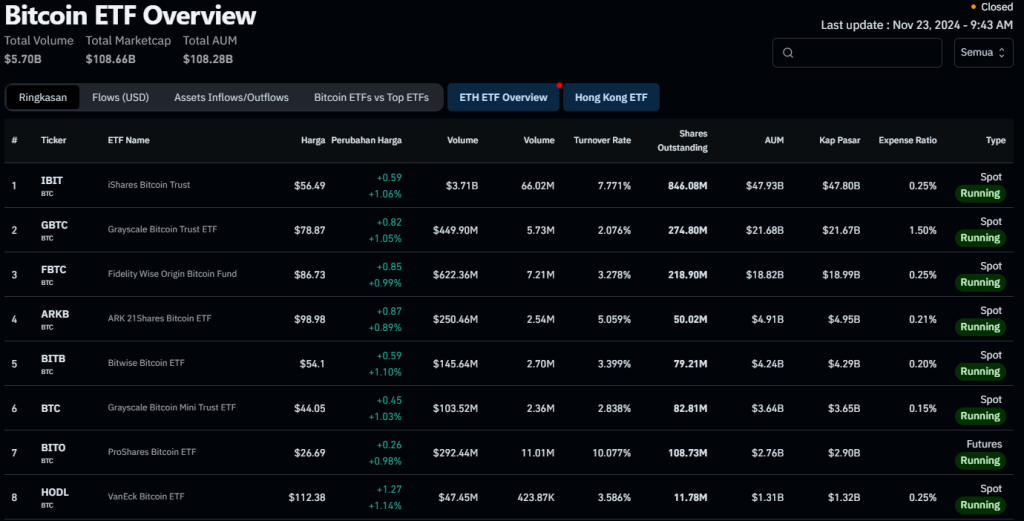This screenshot has width=1024, height=521.
Task: Click Fidelity Wise Origin Bitcoin Fund name
Action: (x=172, y=274)
